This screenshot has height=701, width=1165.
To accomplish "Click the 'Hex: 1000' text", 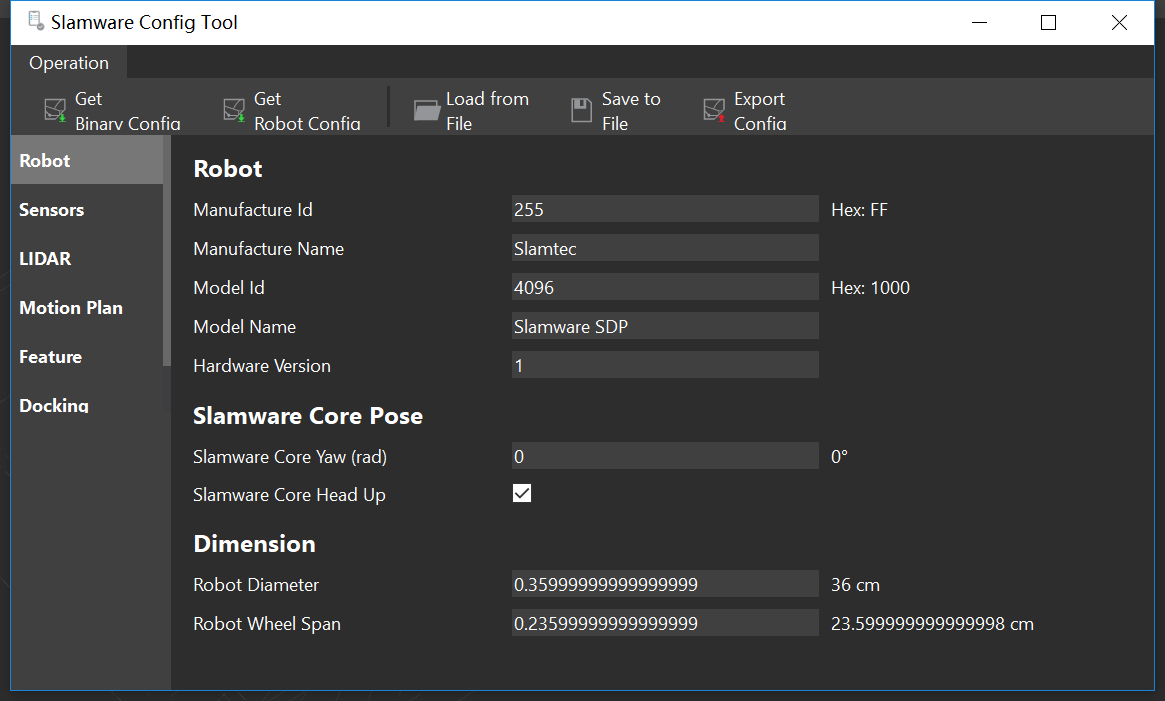I will coord(870,288).
